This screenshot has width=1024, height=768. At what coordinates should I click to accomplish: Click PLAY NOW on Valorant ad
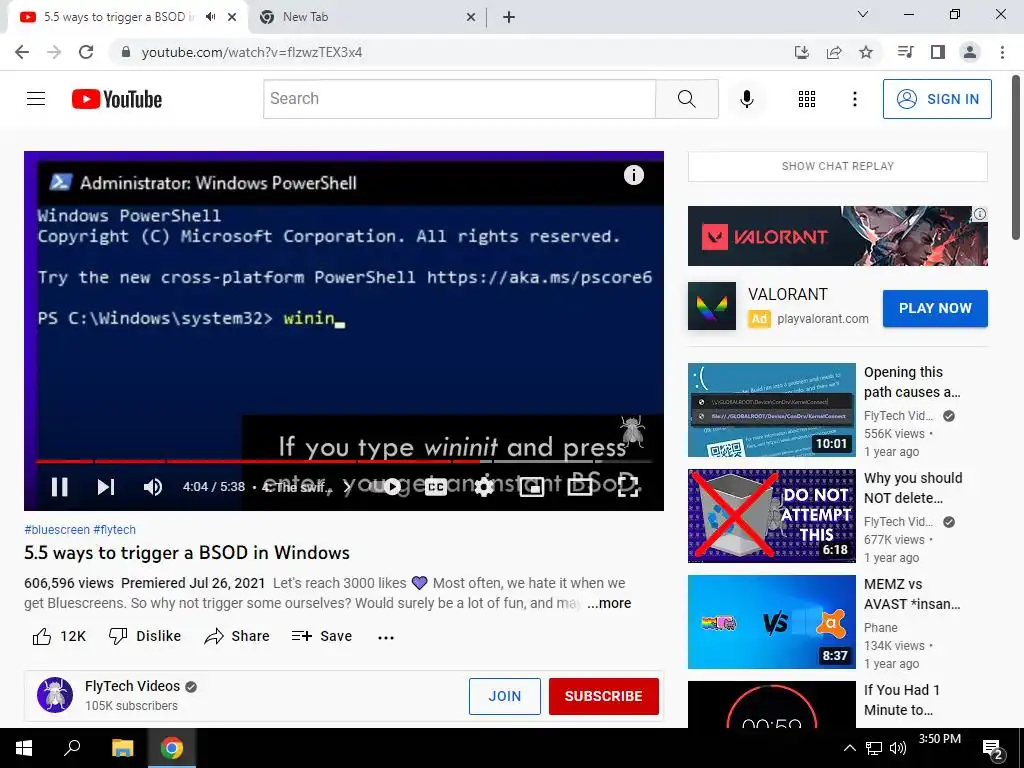pos(935,308)
